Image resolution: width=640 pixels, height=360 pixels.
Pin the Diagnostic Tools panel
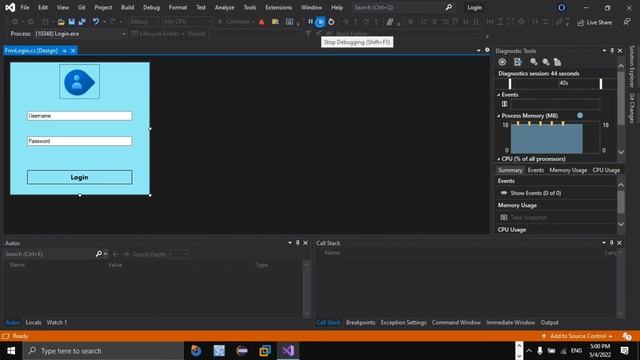click(612, 51)
